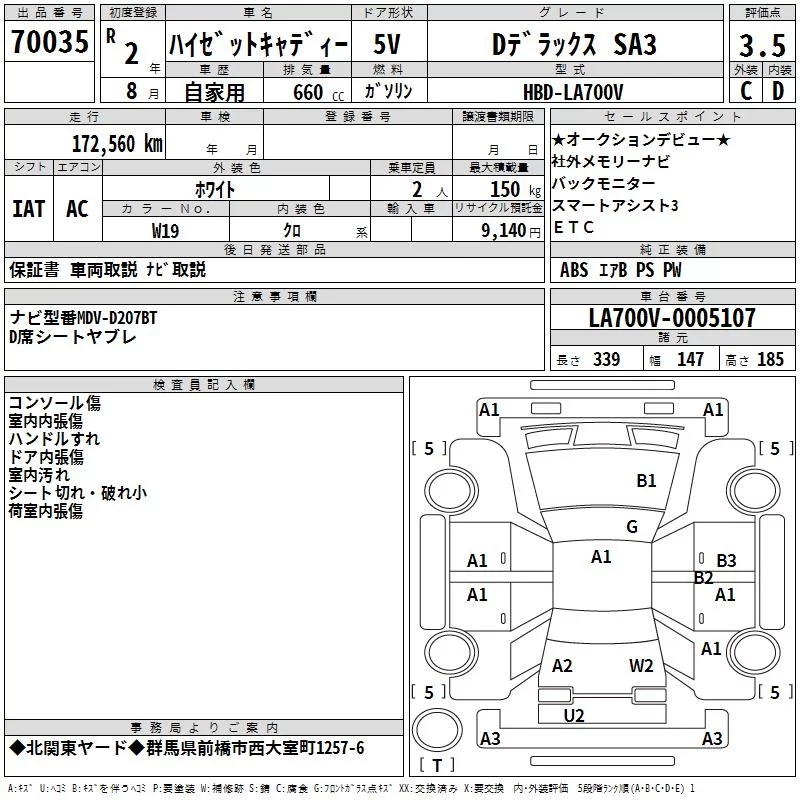Select the B2 mark on right side

[x=703, y=578]
